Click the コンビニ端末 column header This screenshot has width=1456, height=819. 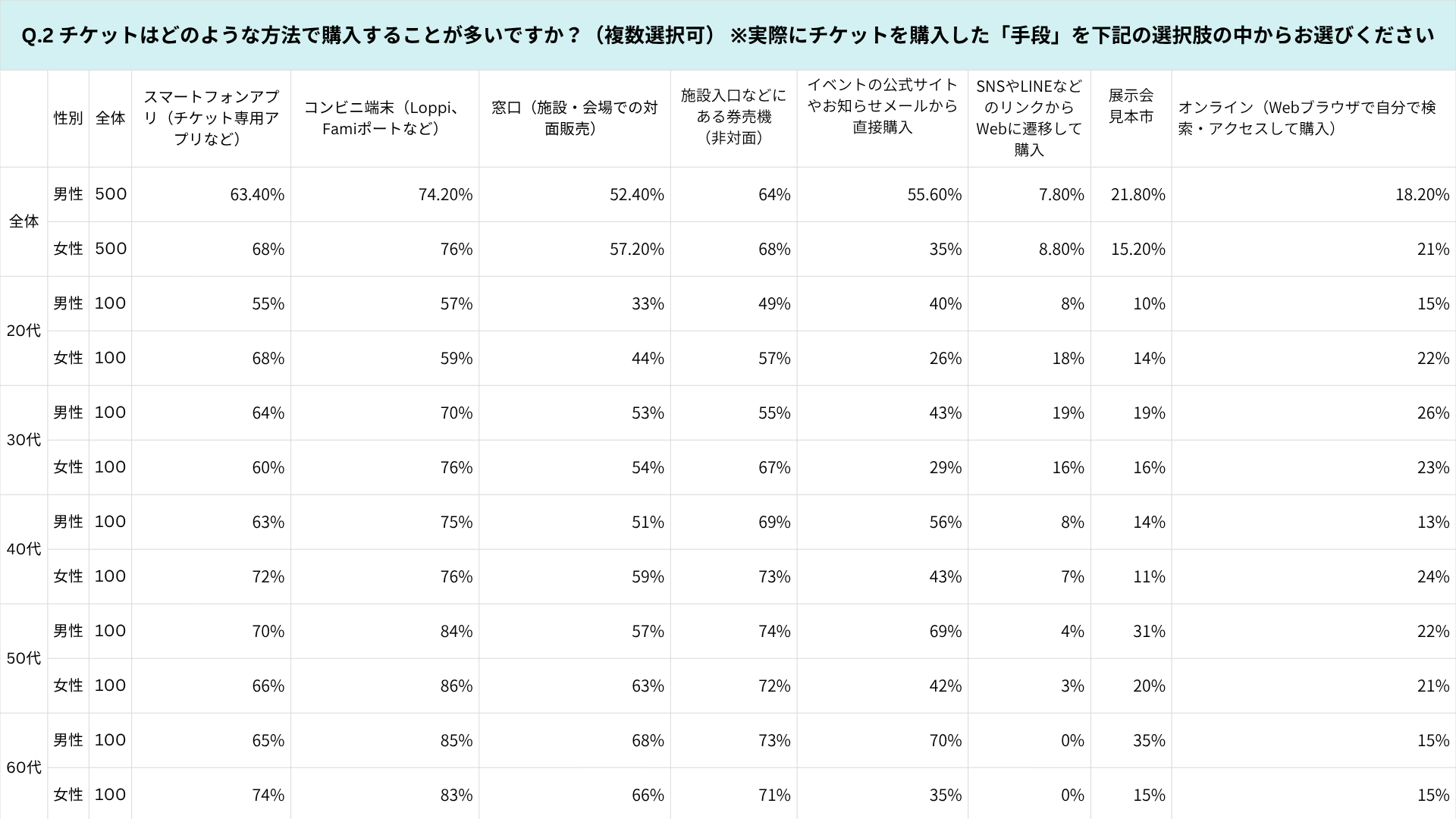coord(384,118)
